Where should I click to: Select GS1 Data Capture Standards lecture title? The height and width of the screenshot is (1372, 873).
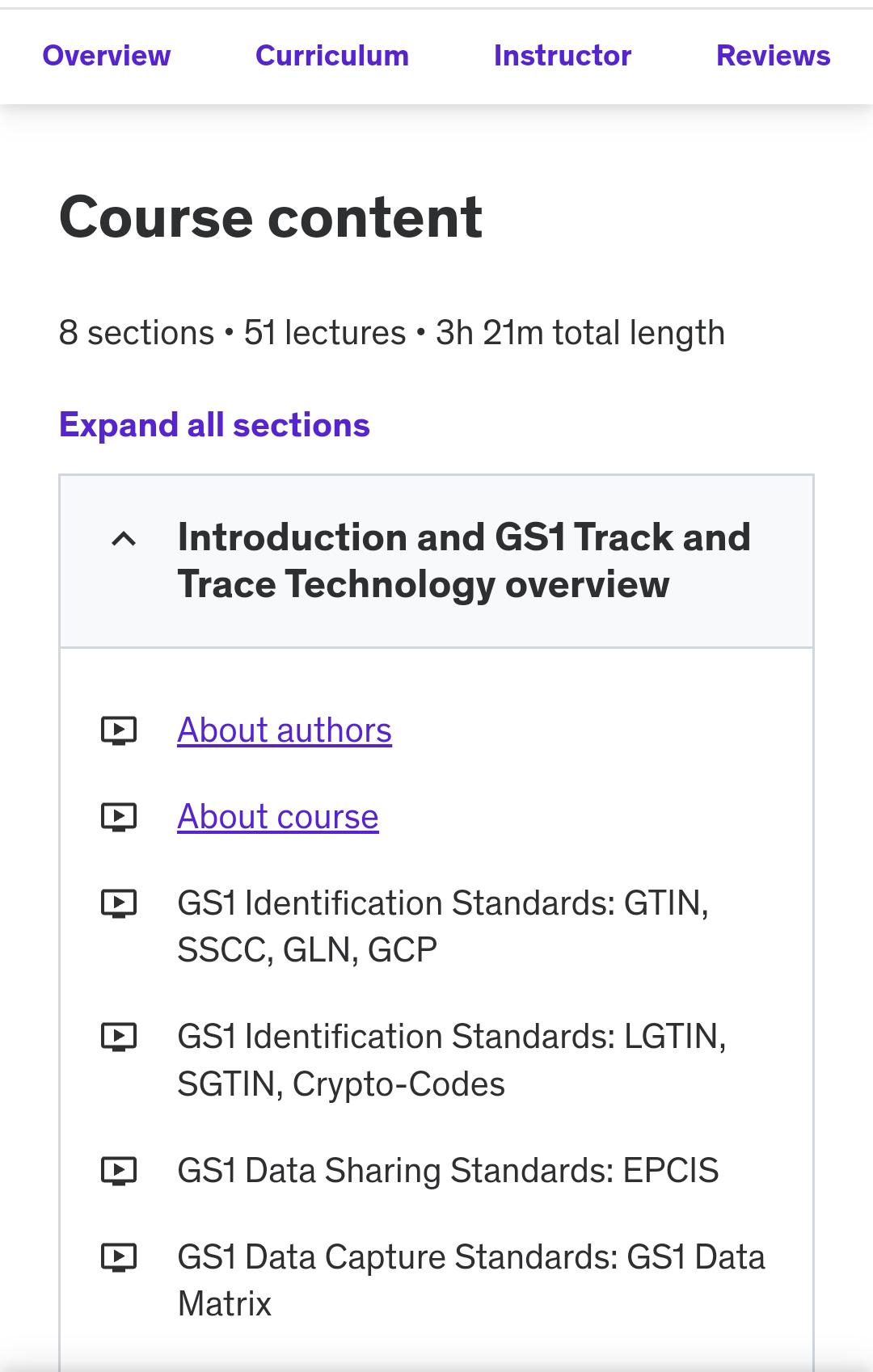pyautogui.click(x=470, y=1280)
